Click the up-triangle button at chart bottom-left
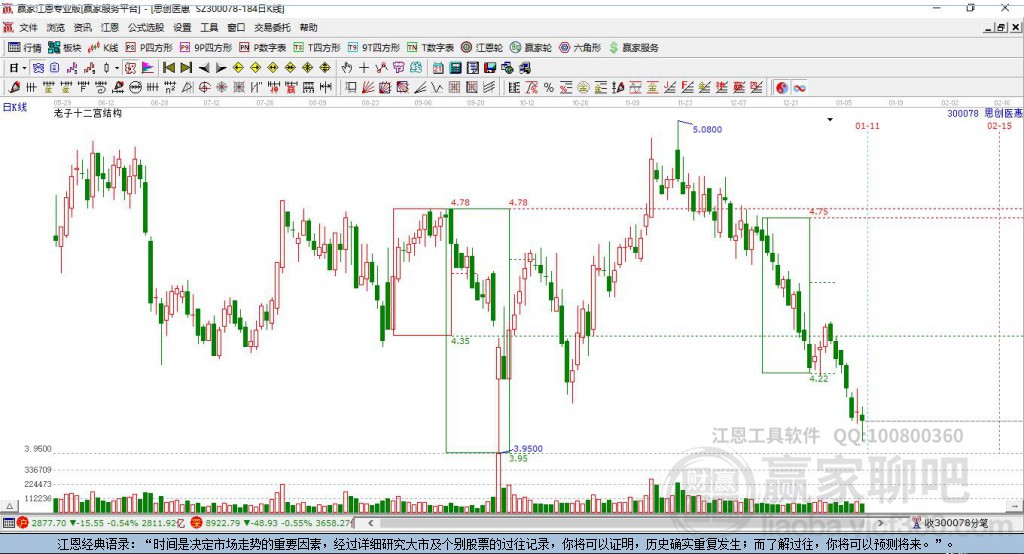This screenshot has height=554, width=1024. click(x=9, y=506)
